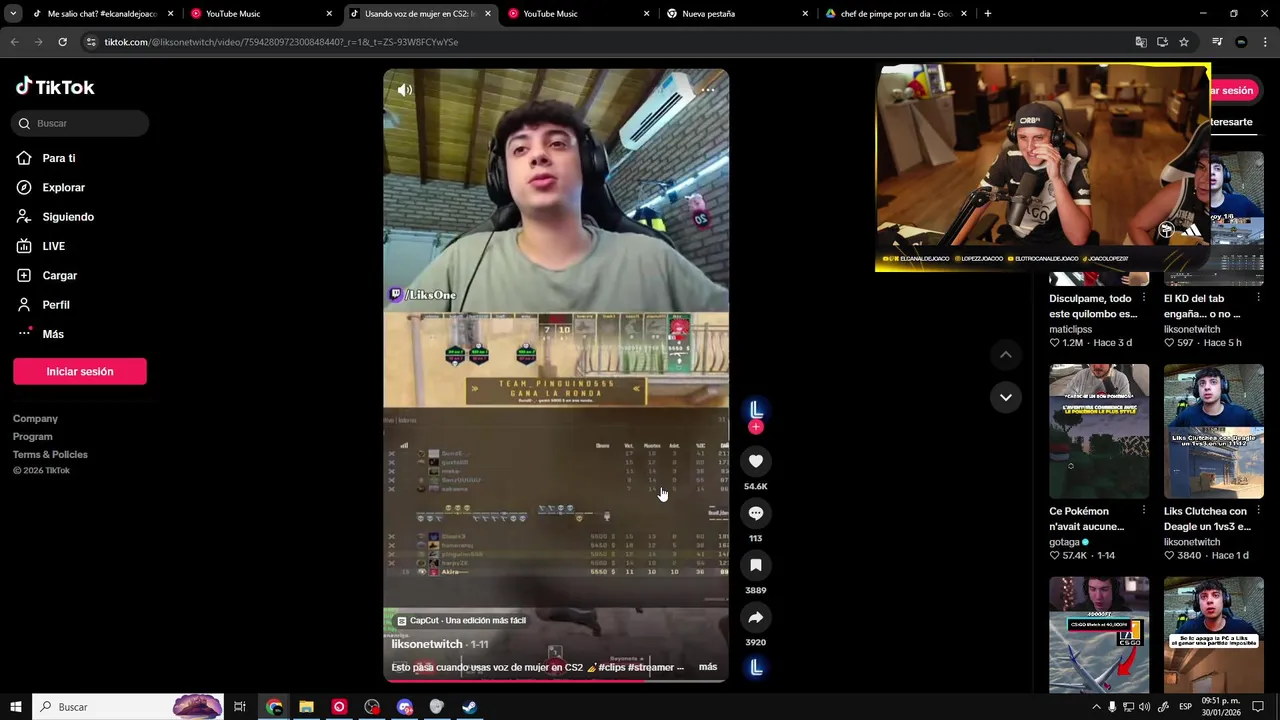1280x720 pixels.
Task: Expand video description with más
Action: (x=708, y=667)
